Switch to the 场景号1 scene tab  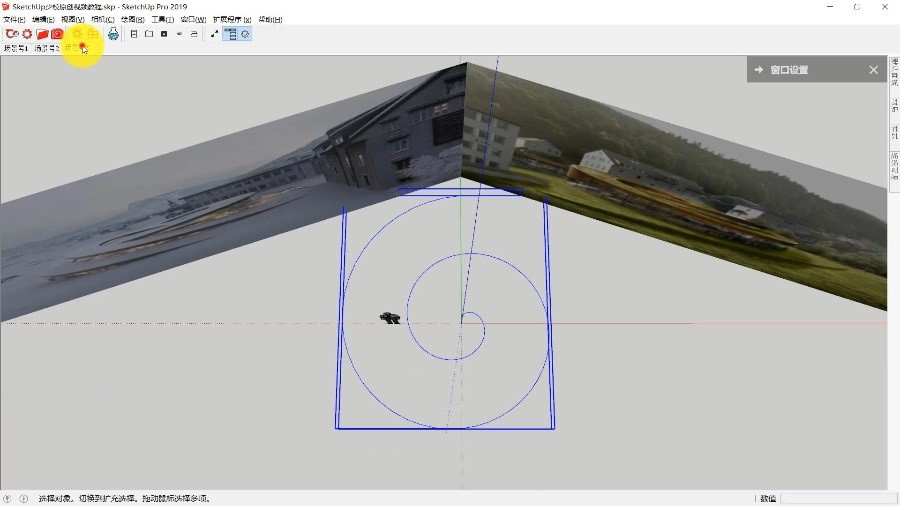tap(15, 48)
